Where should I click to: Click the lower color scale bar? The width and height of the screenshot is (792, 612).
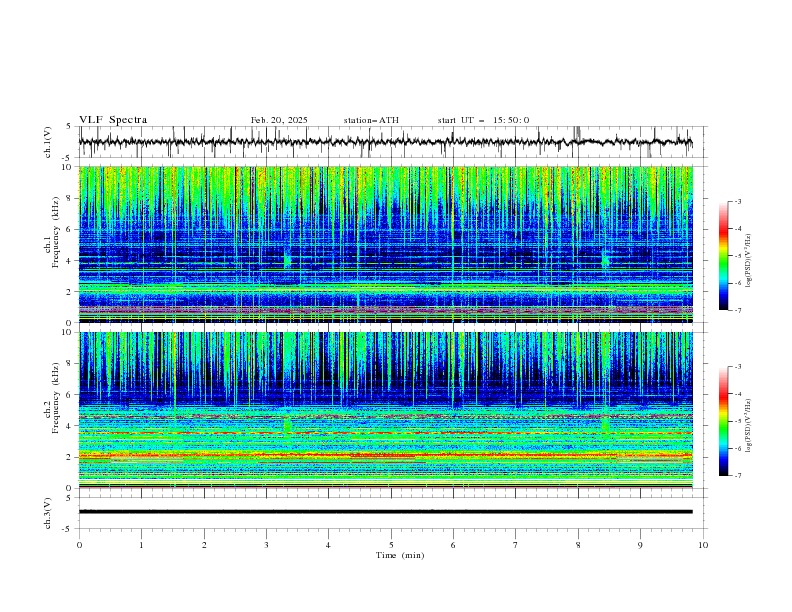pyautogui.click(x=723, y=421)
